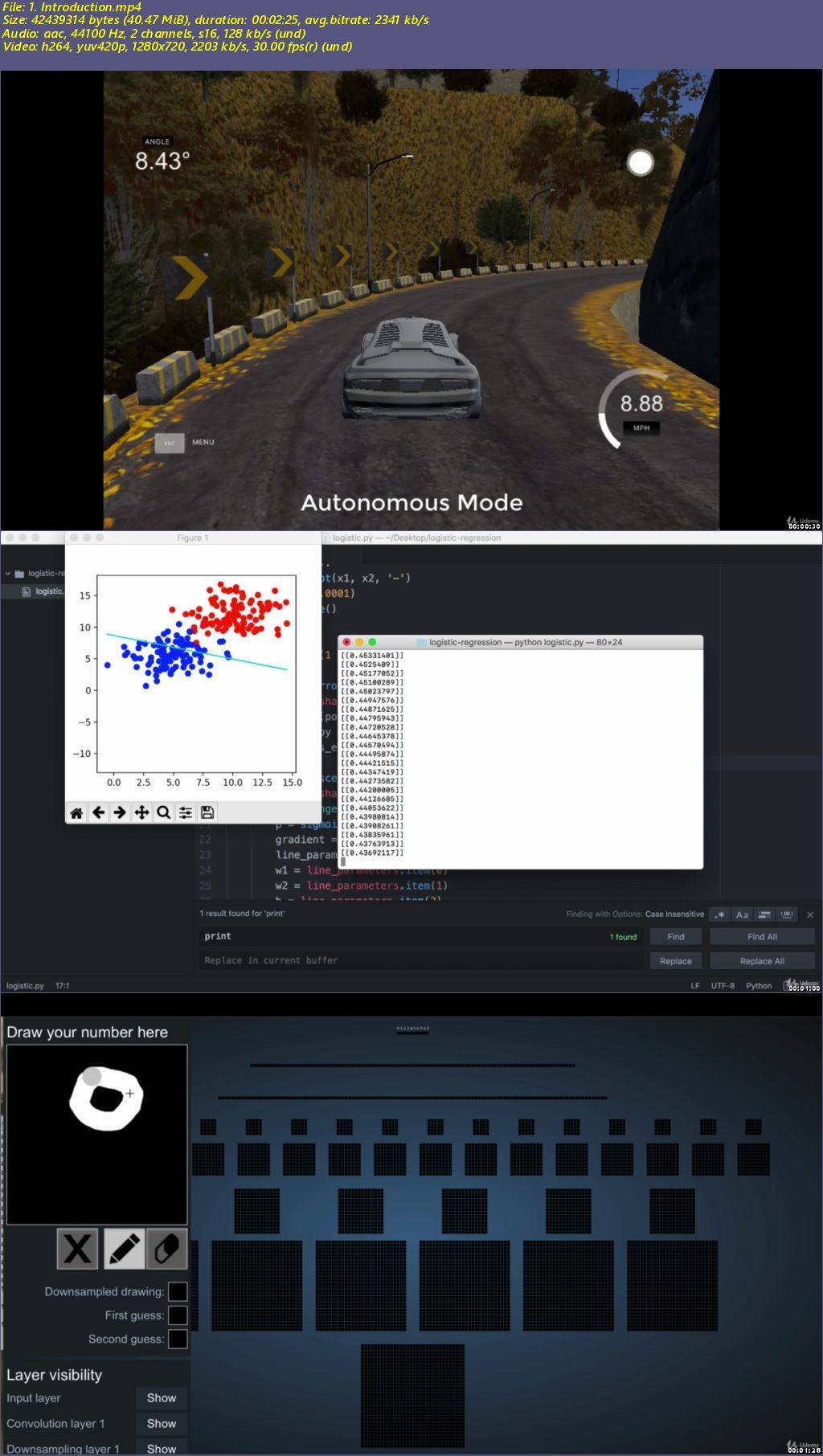Click the X clear-drawing button
823x1456 pixels.
(77, 1249)
